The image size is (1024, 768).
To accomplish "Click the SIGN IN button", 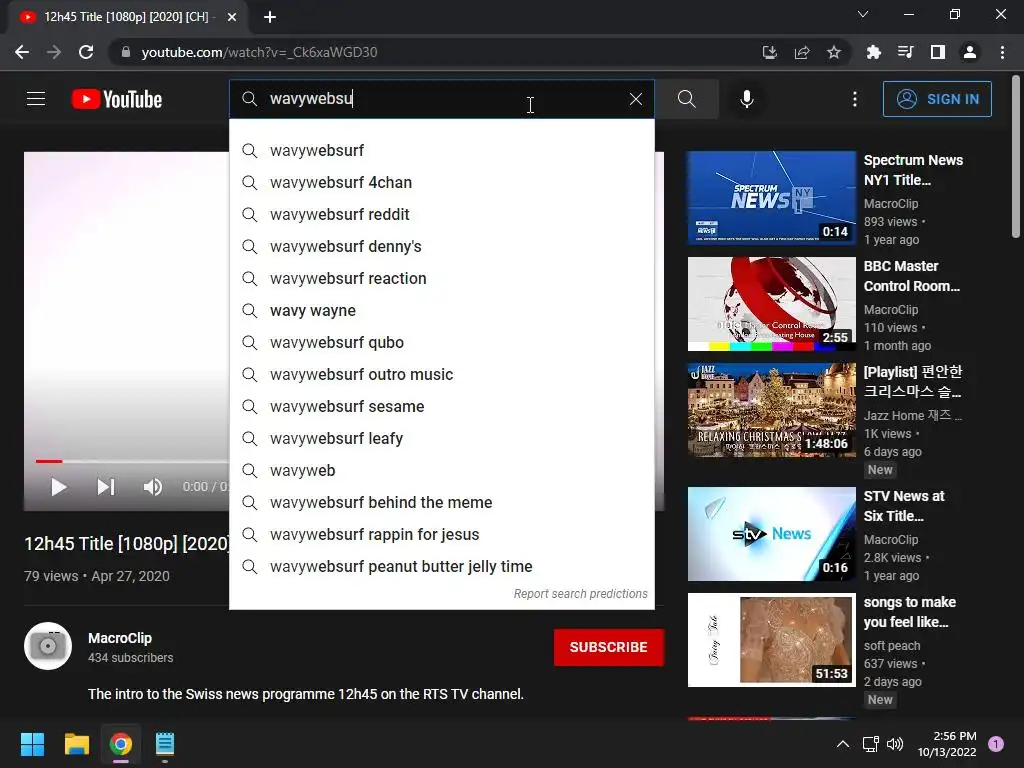I will pos(937,99).
